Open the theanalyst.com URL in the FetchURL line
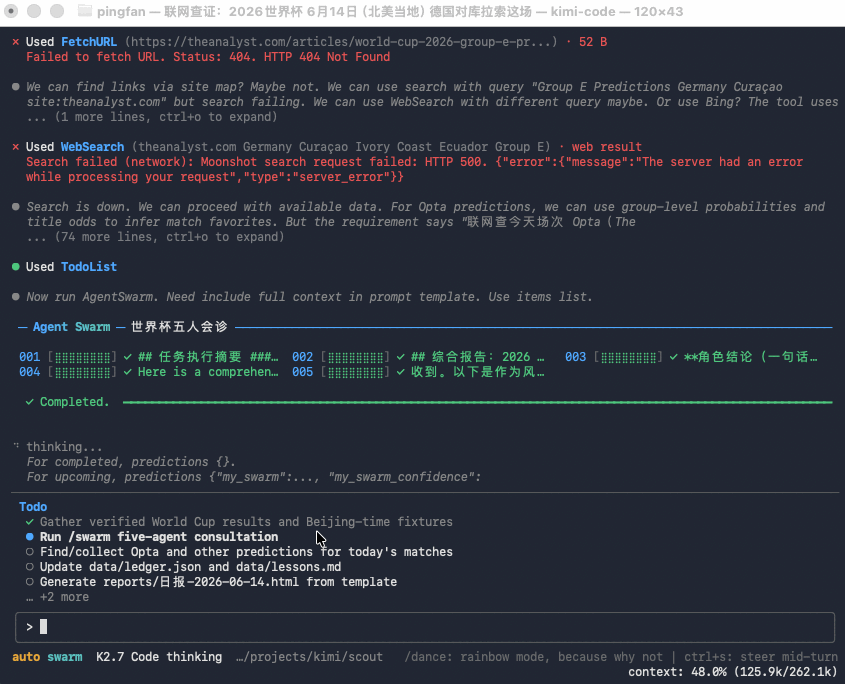 [341, 42]
